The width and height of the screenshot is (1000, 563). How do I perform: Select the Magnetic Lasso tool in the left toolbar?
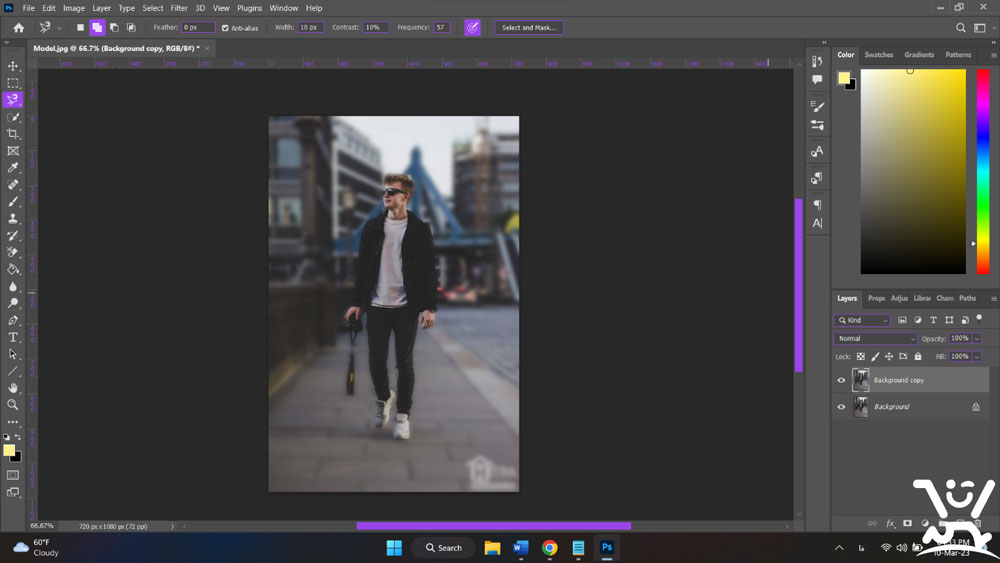(13, 99)
